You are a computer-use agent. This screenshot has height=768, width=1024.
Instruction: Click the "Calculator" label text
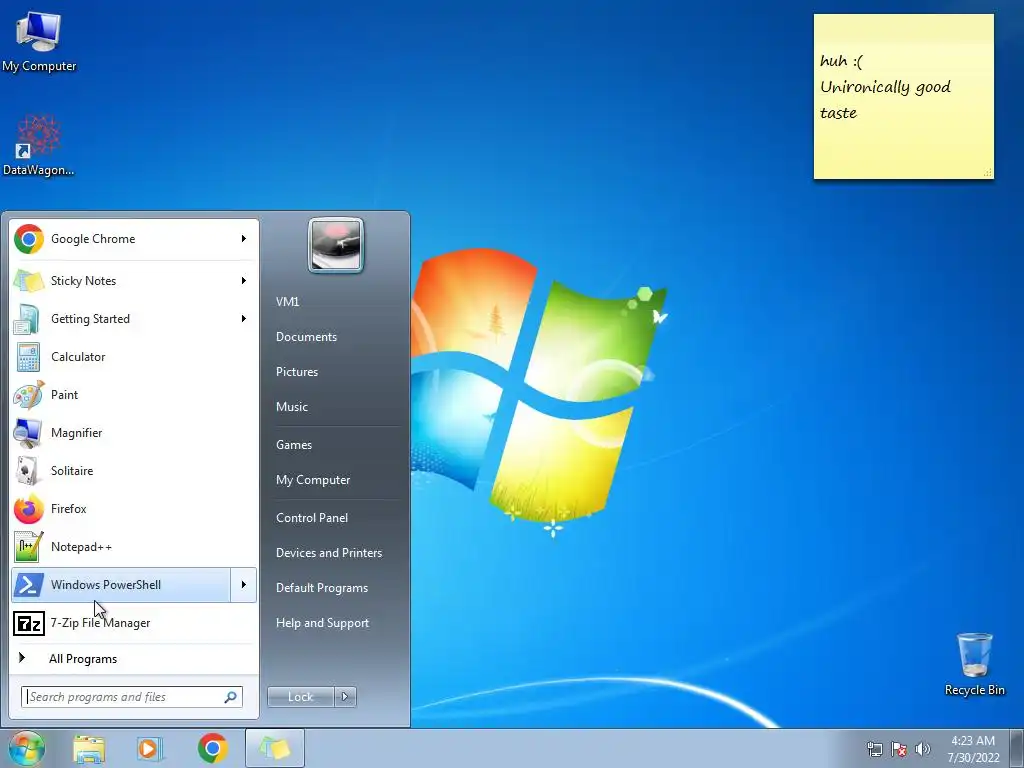78,357
